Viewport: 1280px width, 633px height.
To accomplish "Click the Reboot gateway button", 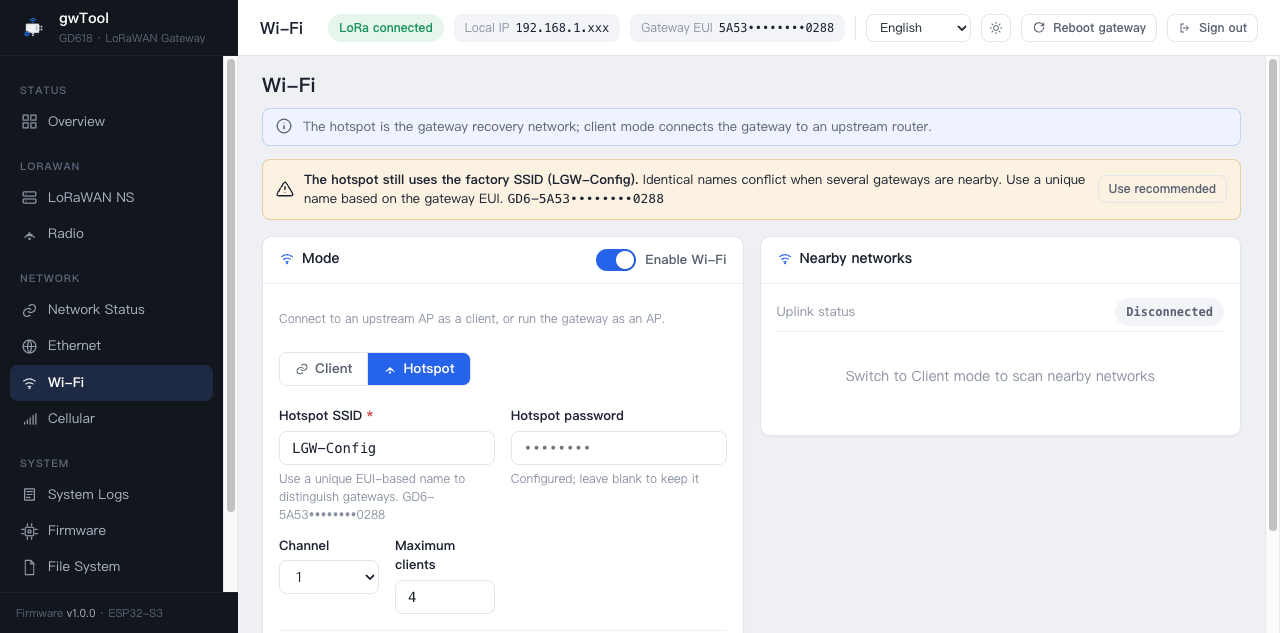I will coord(1089,28).
